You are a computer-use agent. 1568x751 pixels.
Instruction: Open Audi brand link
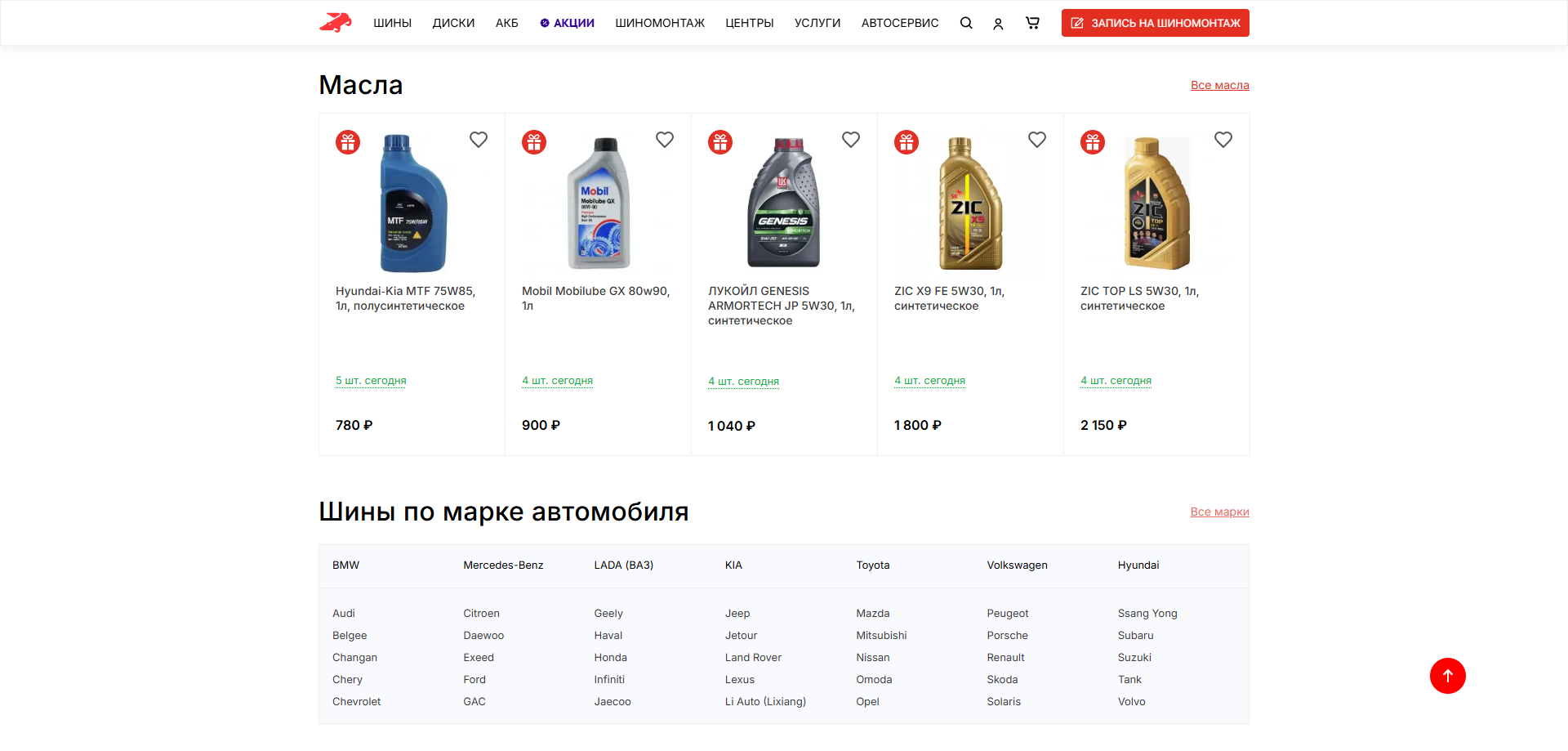coord(343,614)
